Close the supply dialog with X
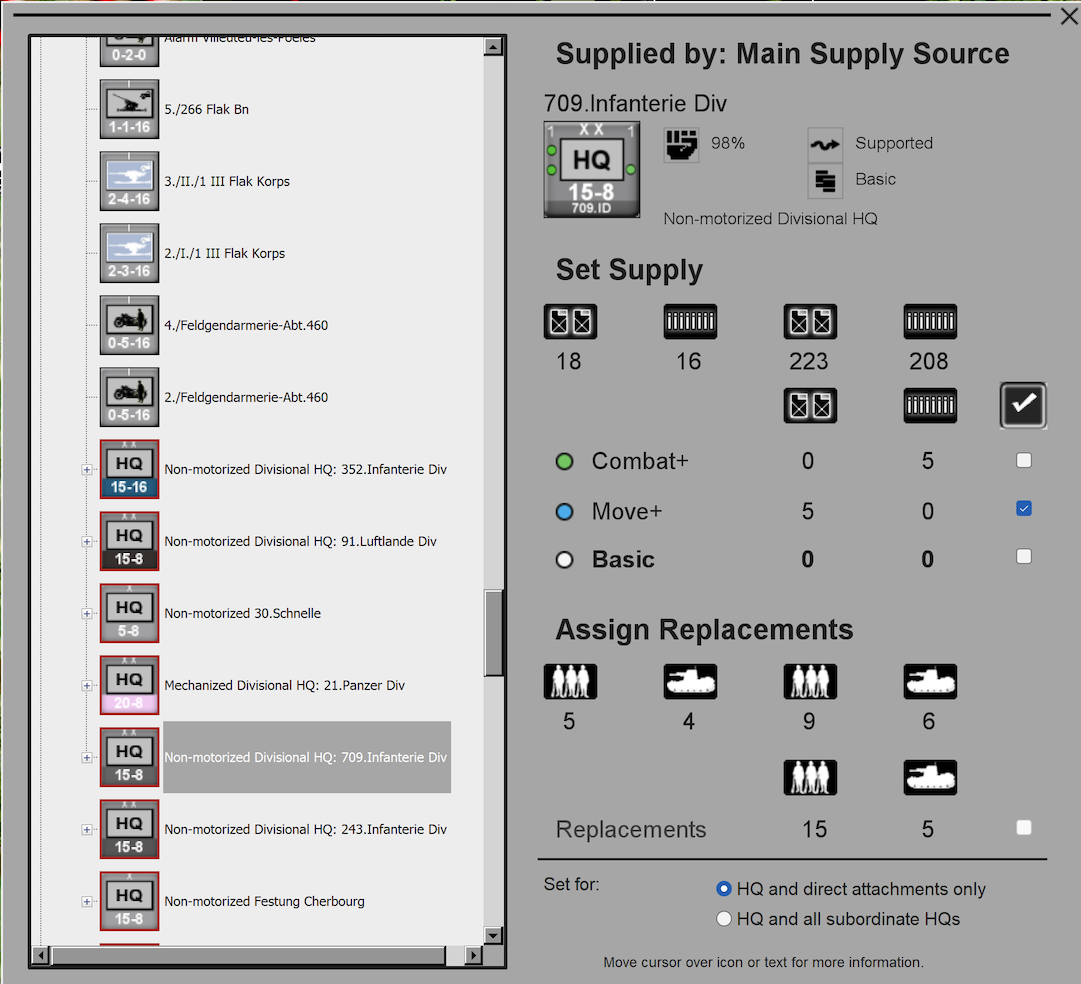1081x984 pixels. (1069, 17)
